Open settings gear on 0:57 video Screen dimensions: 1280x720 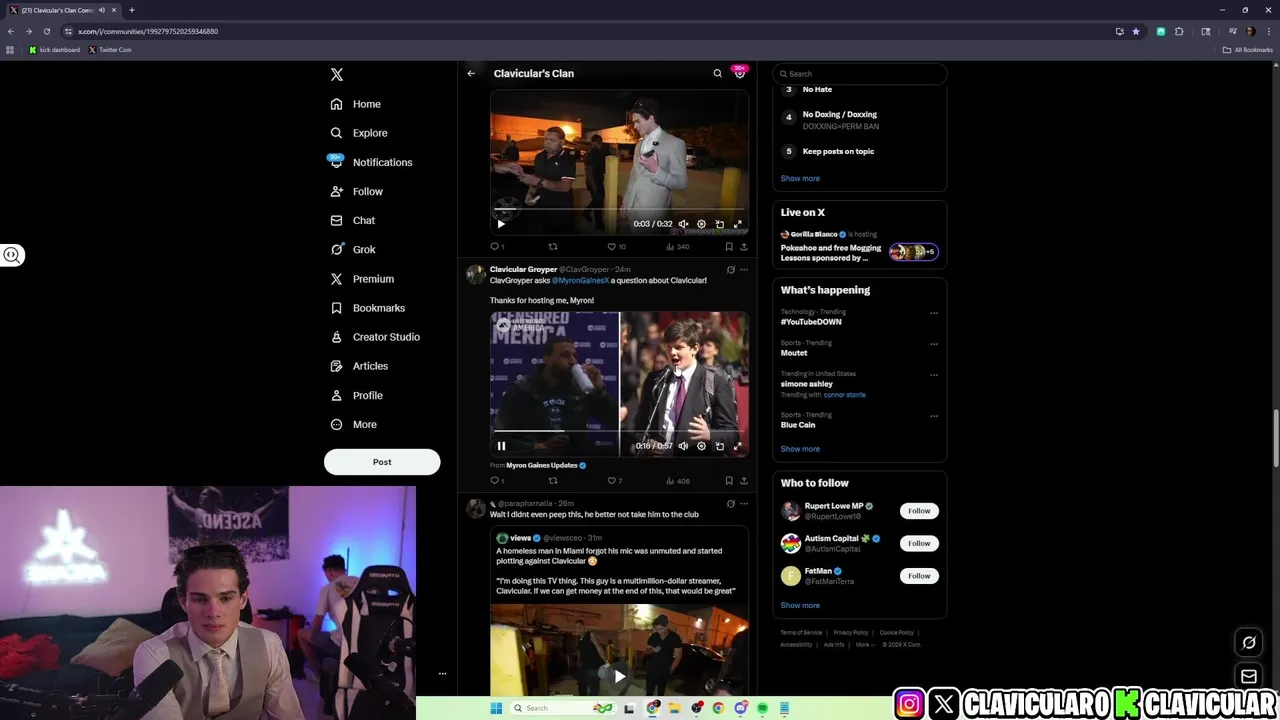pos(701,446)
